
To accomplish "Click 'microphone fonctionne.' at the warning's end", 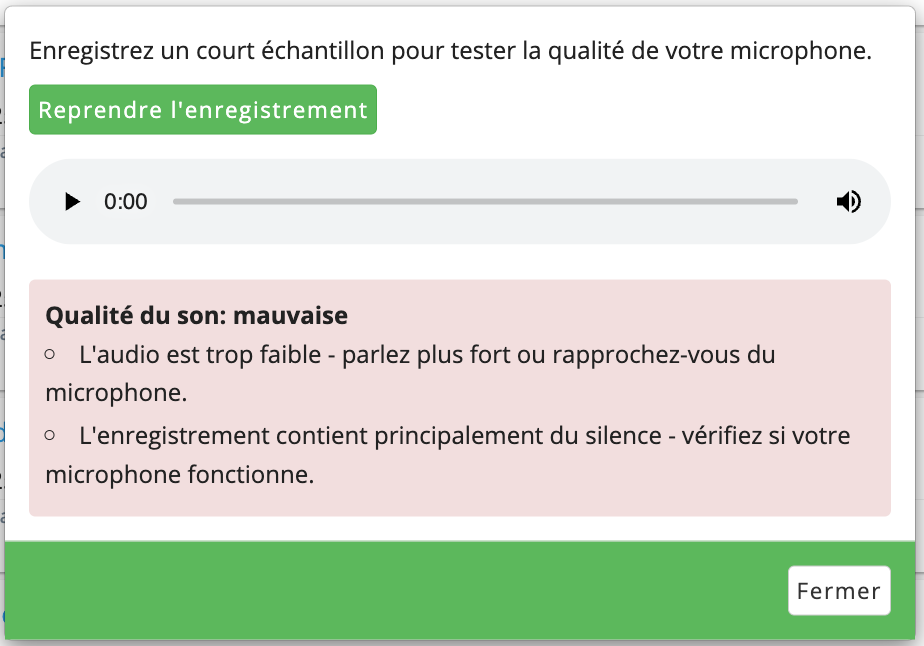I will (180, 474).
